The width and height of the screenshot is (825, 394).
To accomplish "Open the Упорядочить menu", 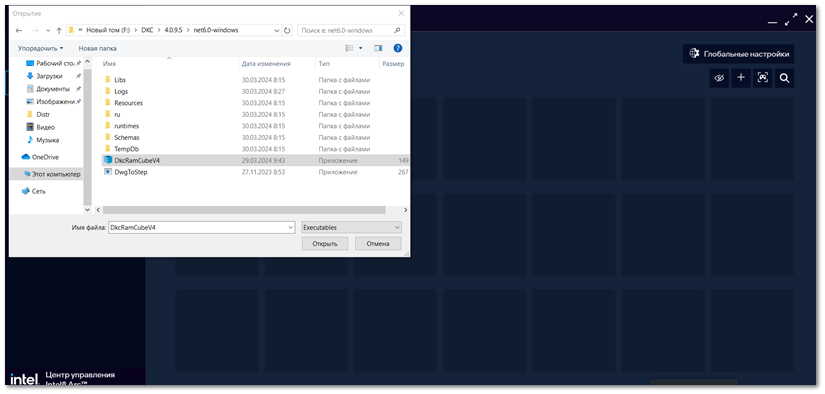I will click(41, 48).
